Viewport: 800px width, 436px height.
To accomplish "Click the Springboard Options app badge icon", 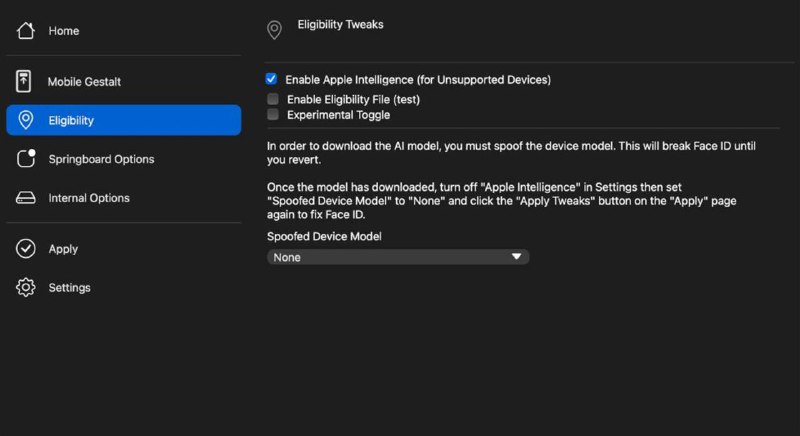I will [x=26, y=159].
